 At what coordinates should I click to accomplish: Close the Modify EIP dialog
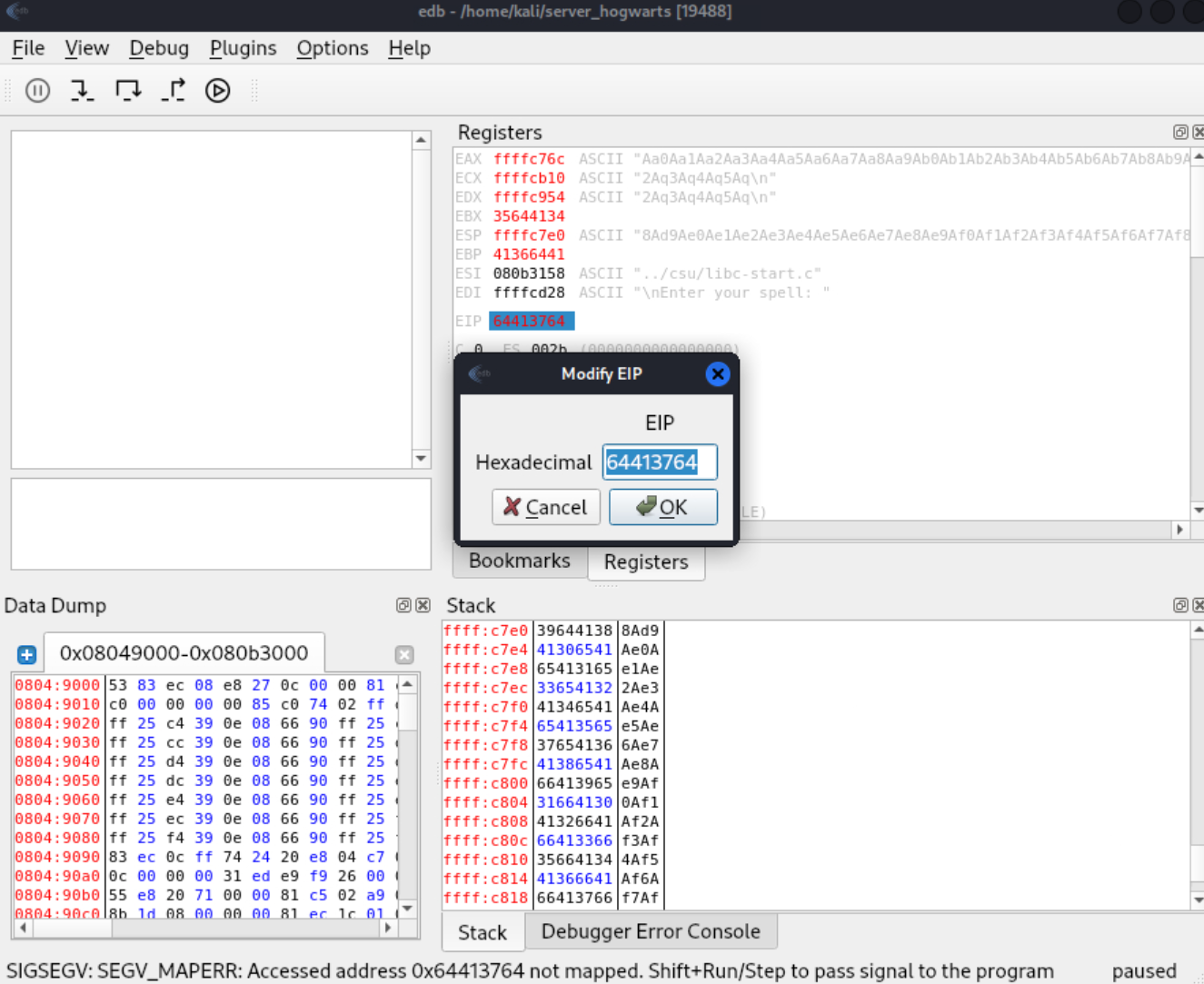pyautogui.click(x=718, y=373)
